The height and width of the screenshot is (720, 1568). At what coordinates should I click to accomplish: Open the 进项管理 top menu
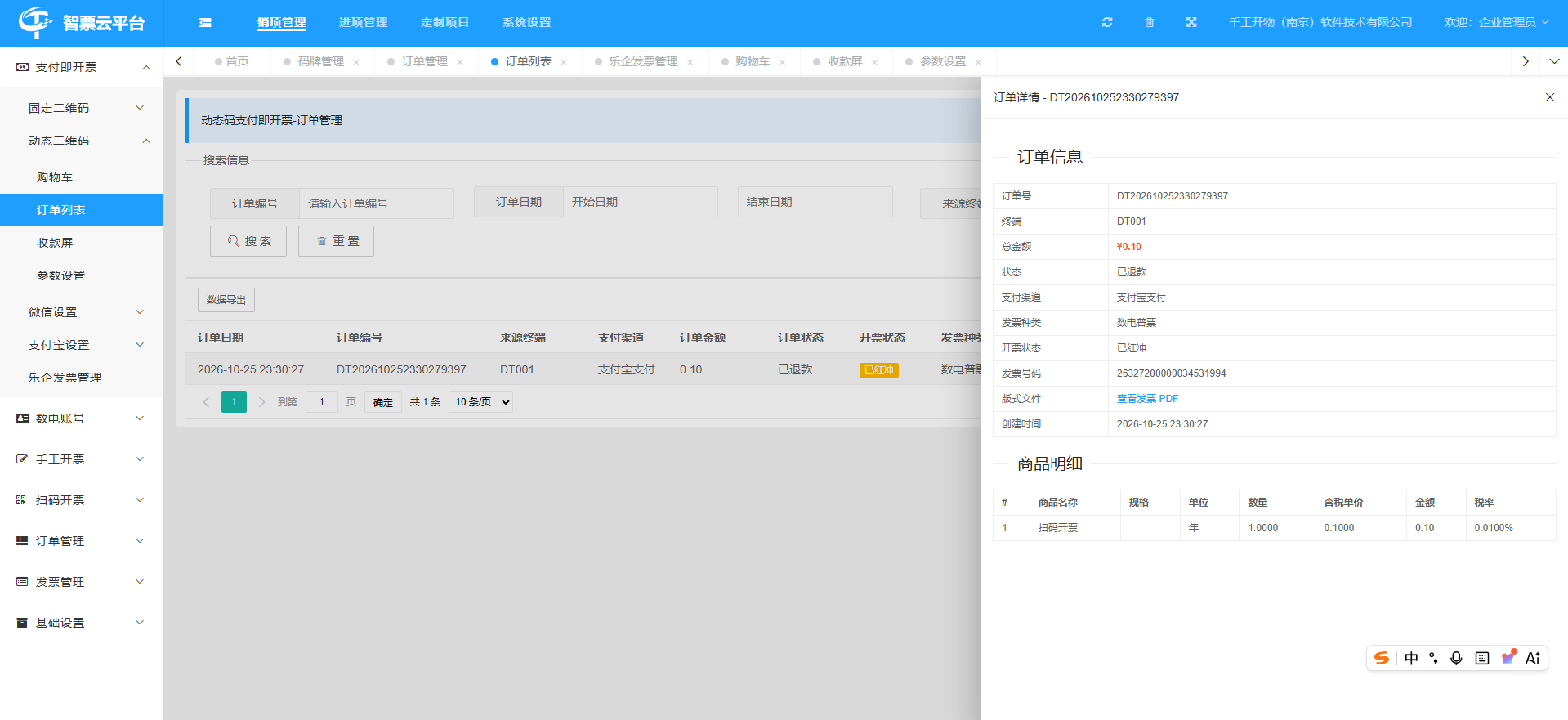point(364,22)
